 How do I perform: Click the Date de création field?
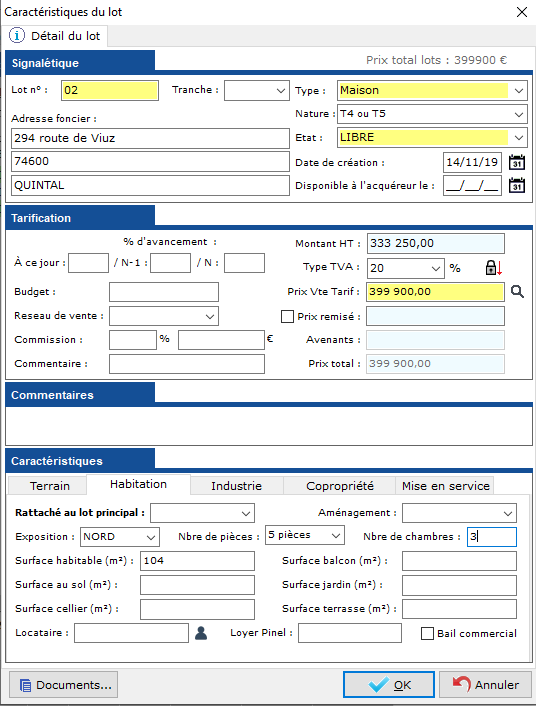click(472, 162)
